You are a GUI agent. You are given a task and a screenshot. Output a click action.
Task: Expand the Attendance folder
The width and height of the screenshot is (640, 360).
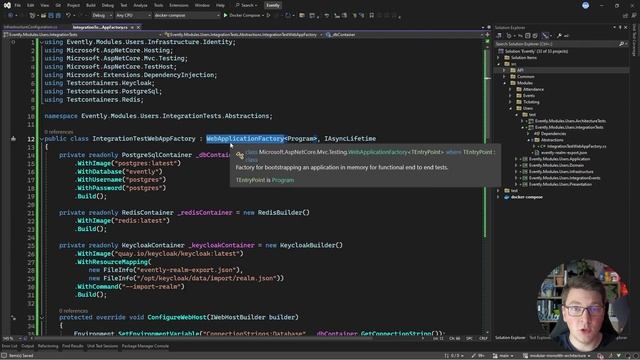(x=510, y=89)
